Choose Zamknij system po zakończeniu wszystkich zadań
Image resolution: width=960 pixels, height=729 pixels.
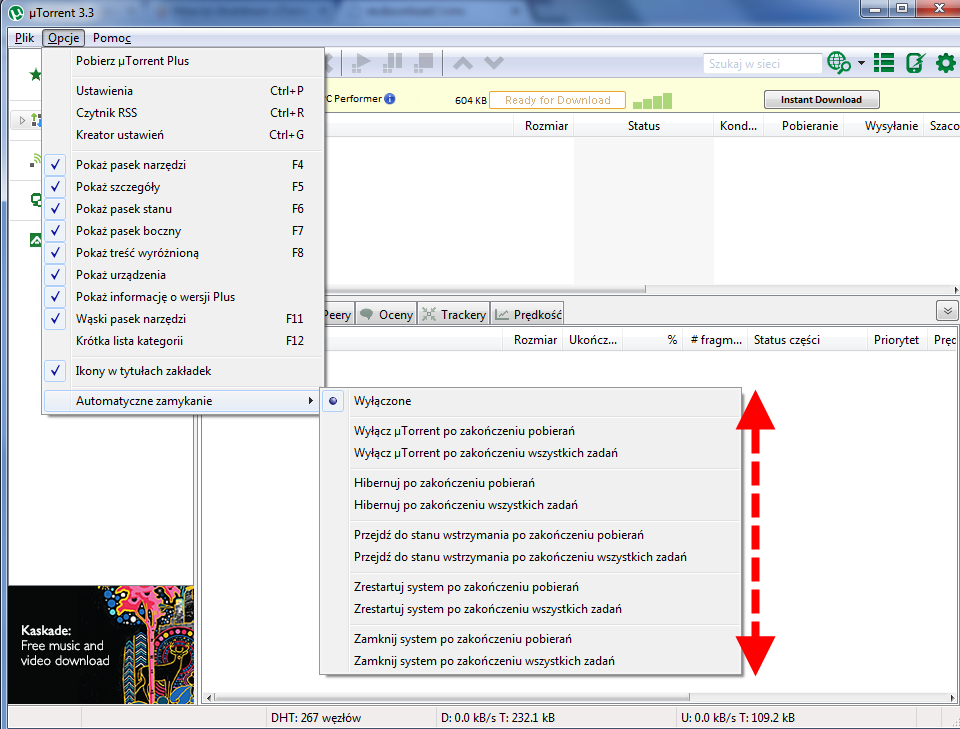tap(531, 661)
